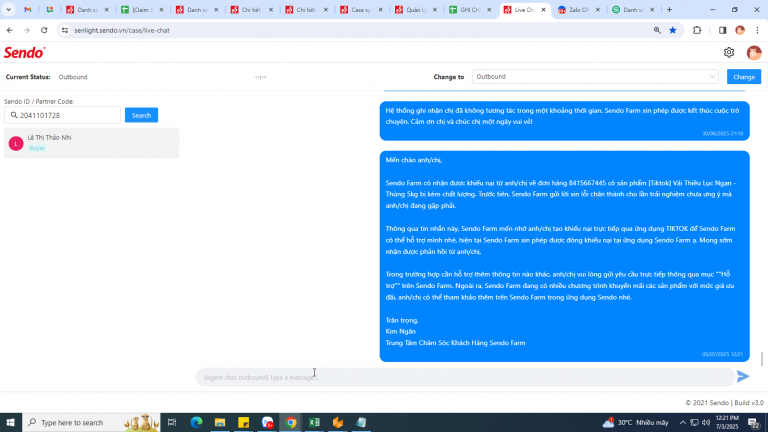
Task: Click the Search button for Sendo ID
Action: [x=141, y=115]
